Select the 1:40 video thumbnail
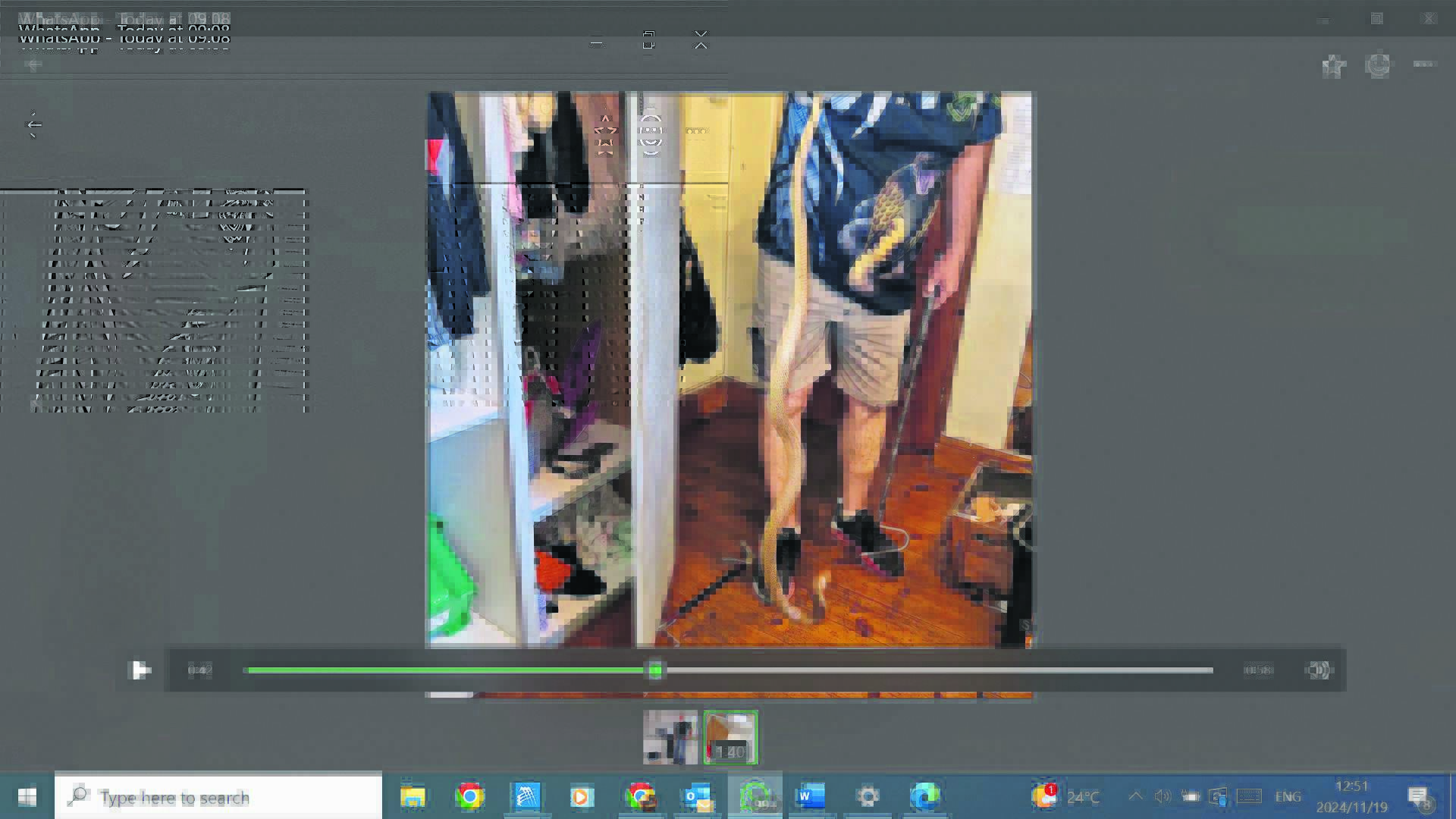The height and width of the screenshot is (819, 1456). [730, 737]
